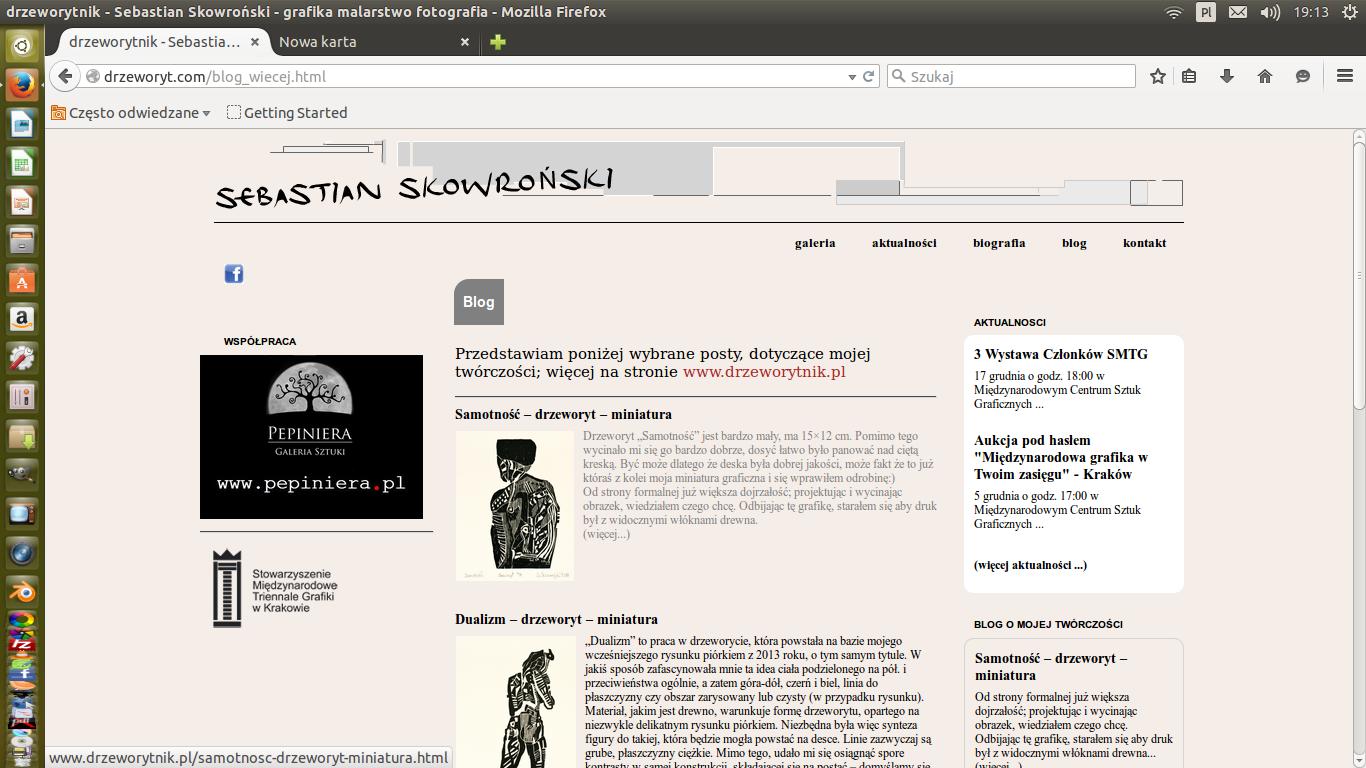Screen dimensions: 1366x768
Task: Close the Nowa karta tab
Action: pyautogui.click(x=464, y=42)
